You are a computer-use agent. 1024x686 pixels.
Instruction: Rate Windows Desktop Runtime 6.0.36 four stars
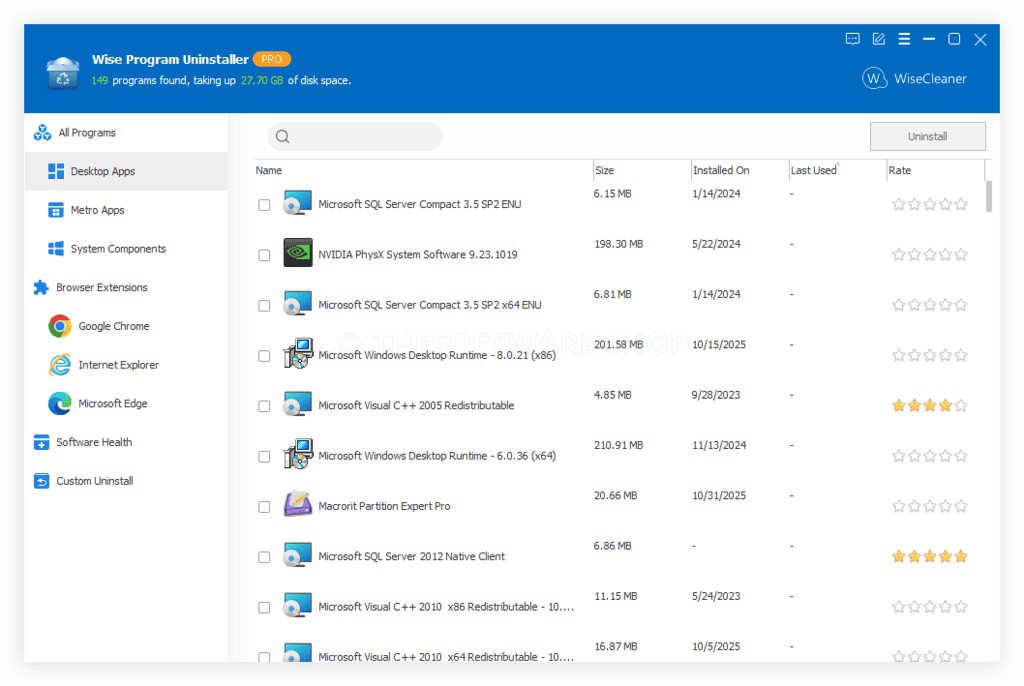(945, 456)
